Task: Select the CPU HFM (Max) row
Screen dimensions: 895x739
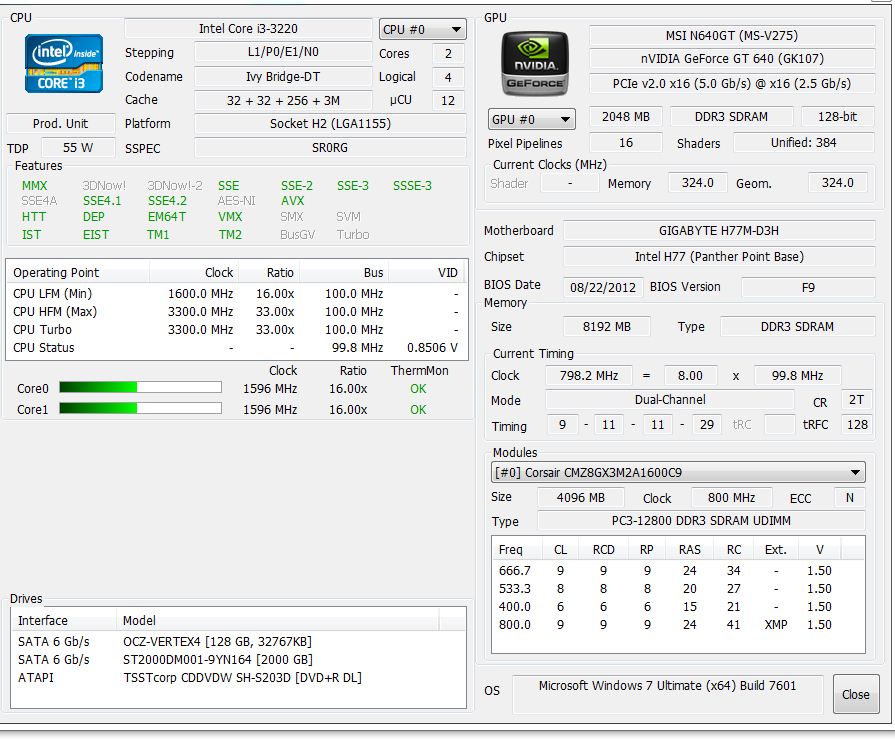Action: (236, 312)
